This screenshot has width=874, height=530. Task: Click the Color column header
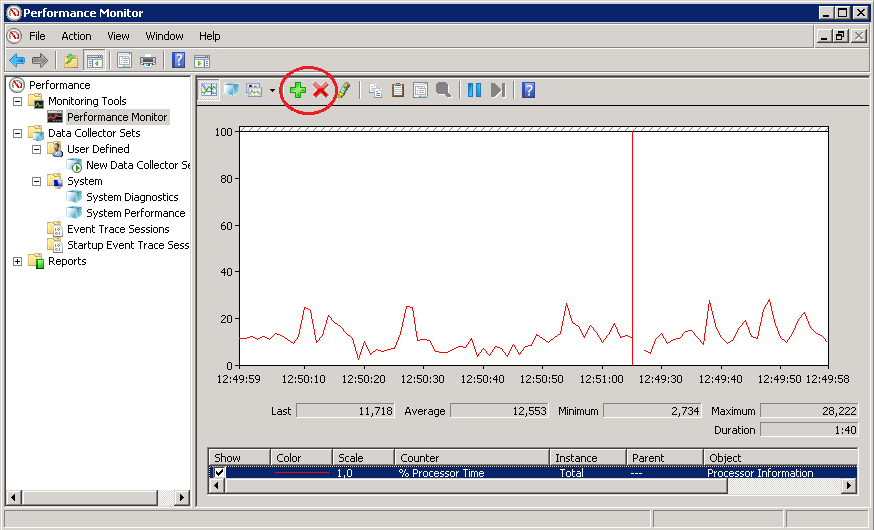[x=302, y=458]
